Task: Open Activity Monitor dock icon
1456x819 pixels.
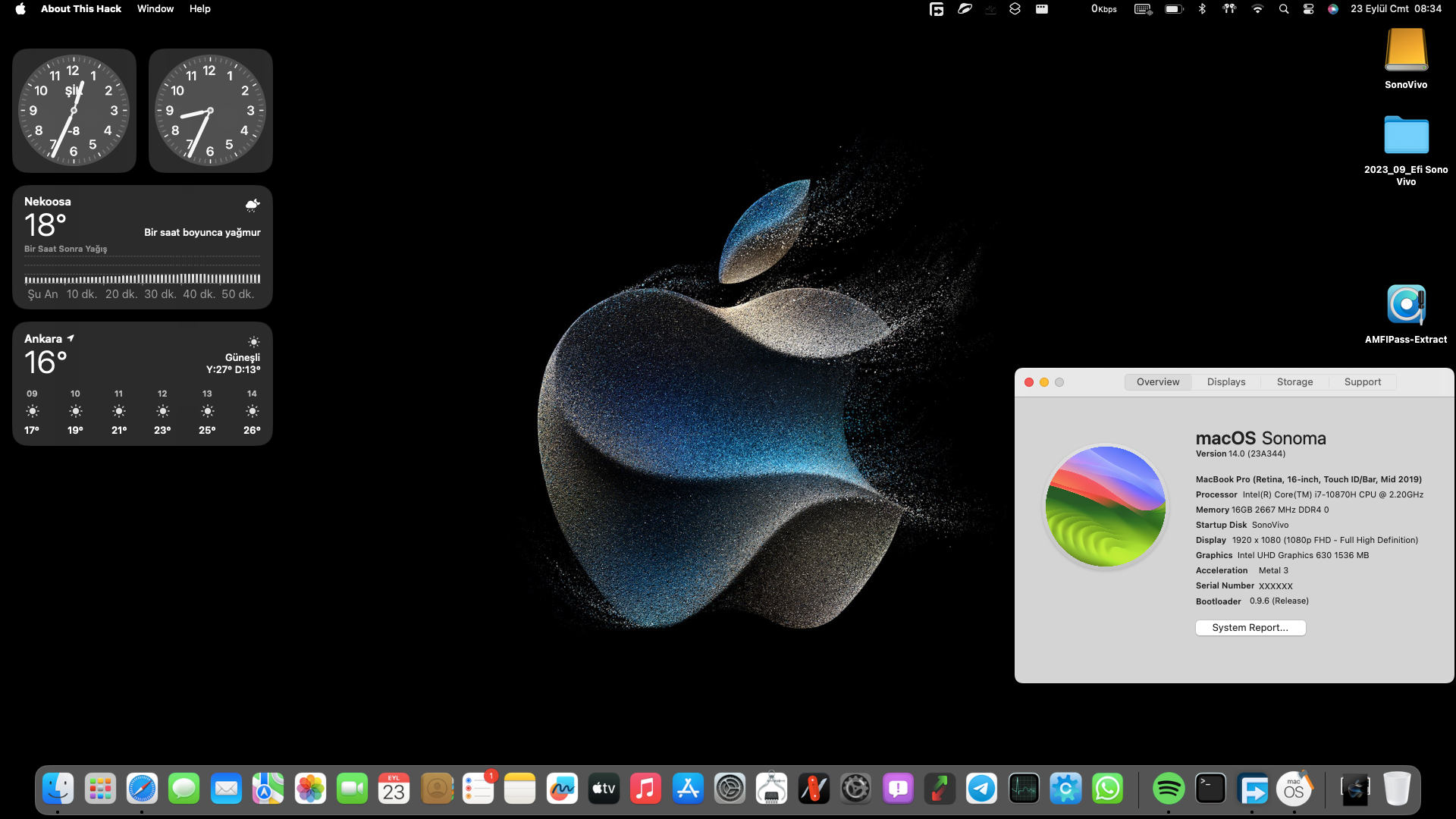Action: pyautogui.click(x=1023, y=789)
